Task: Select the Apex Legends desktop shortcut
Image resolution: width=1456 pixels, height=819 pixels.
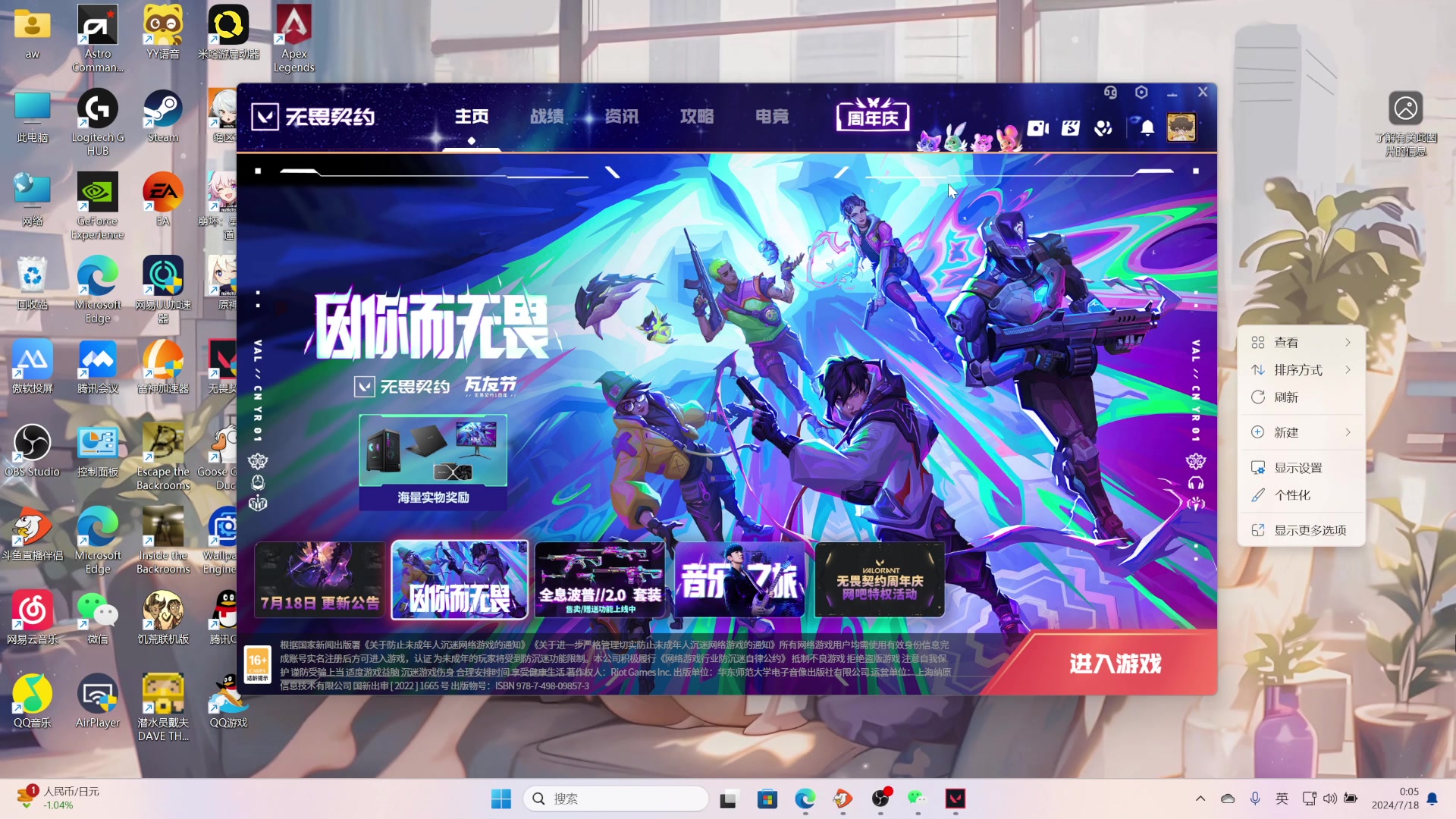Action: pos(293,39)
